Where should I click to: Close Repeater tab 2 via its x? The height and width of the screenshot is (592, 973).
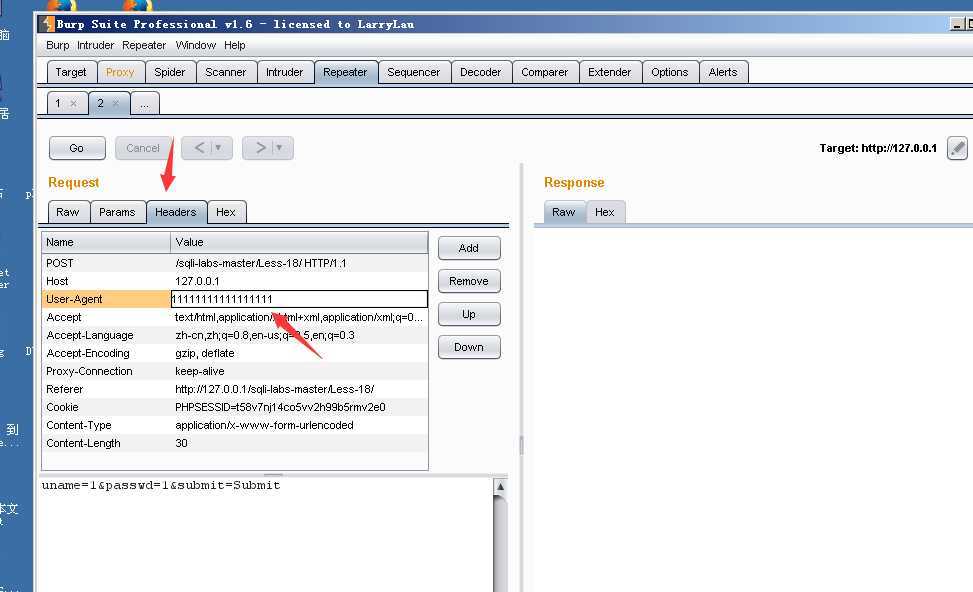(x=115, y=104)
